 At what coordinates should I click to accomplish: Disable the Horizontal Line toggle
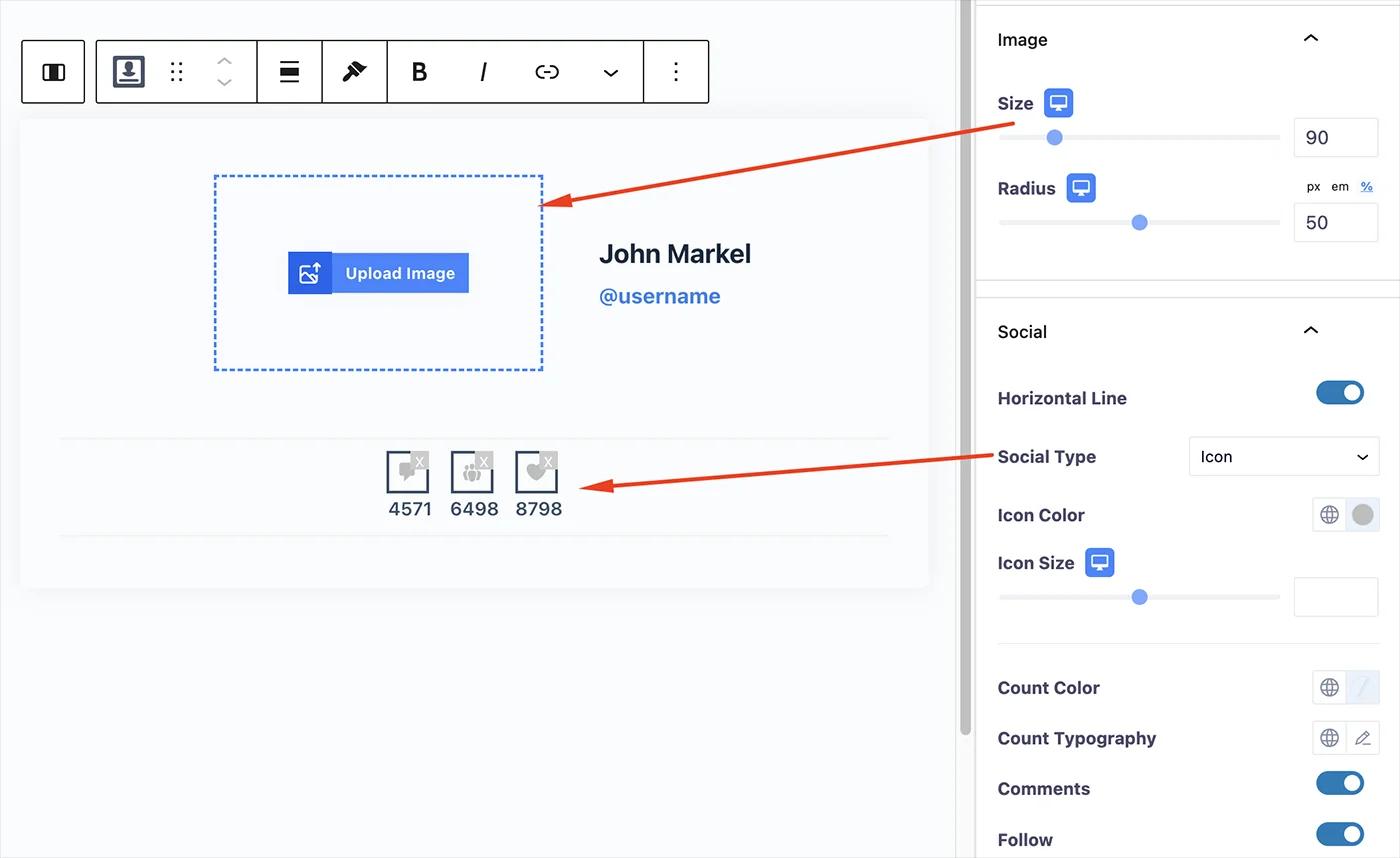coord(1340,392)
